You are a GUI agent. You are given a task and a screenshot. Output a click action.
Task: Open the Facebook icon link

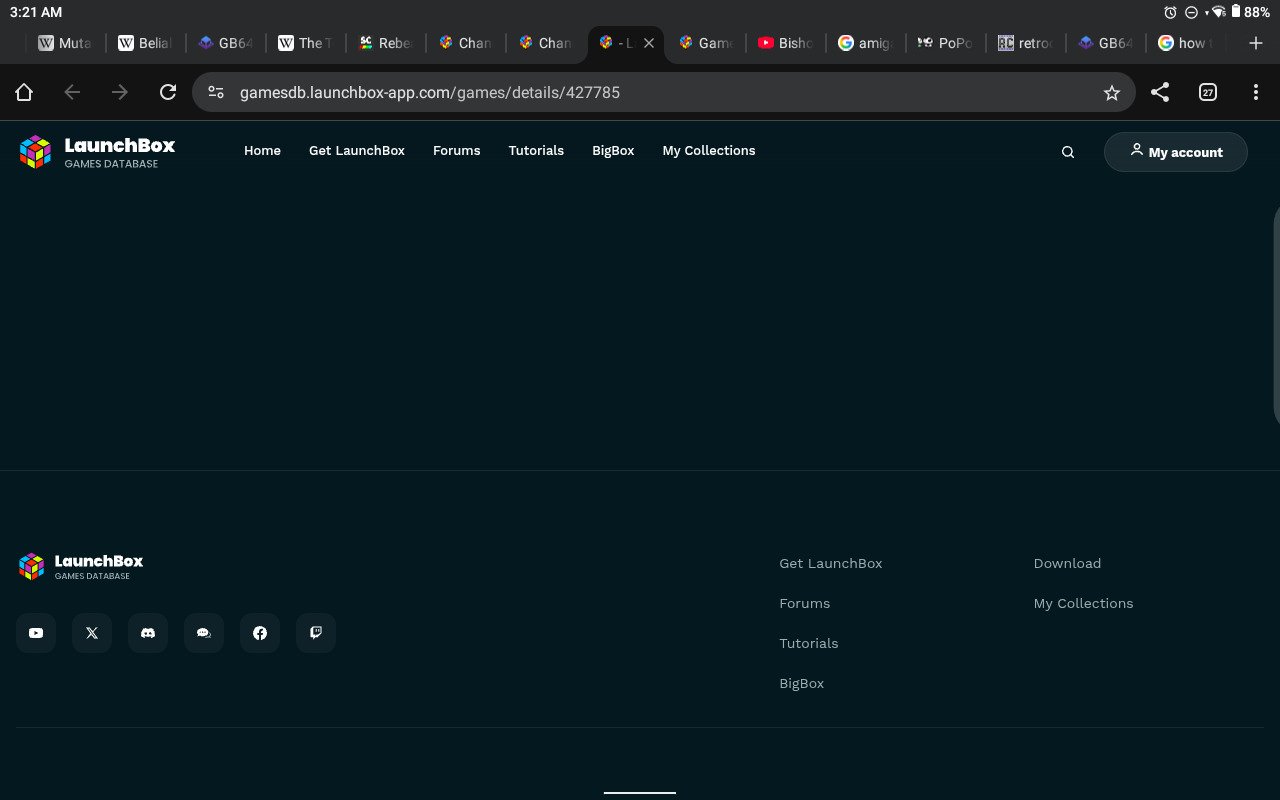tap(260, 633)
